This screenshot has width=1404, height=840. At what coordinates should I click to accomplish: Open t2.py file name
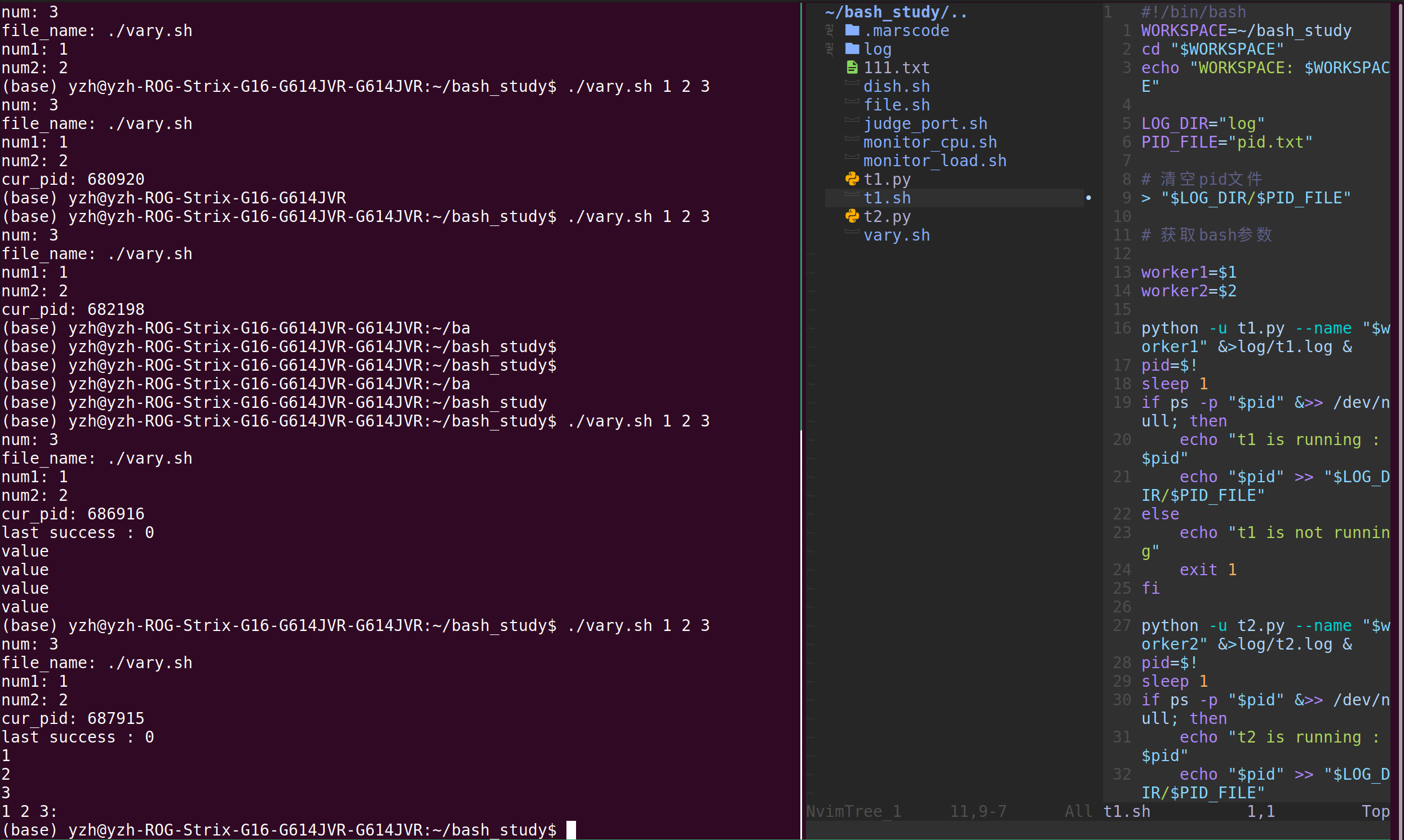[887, 217]
